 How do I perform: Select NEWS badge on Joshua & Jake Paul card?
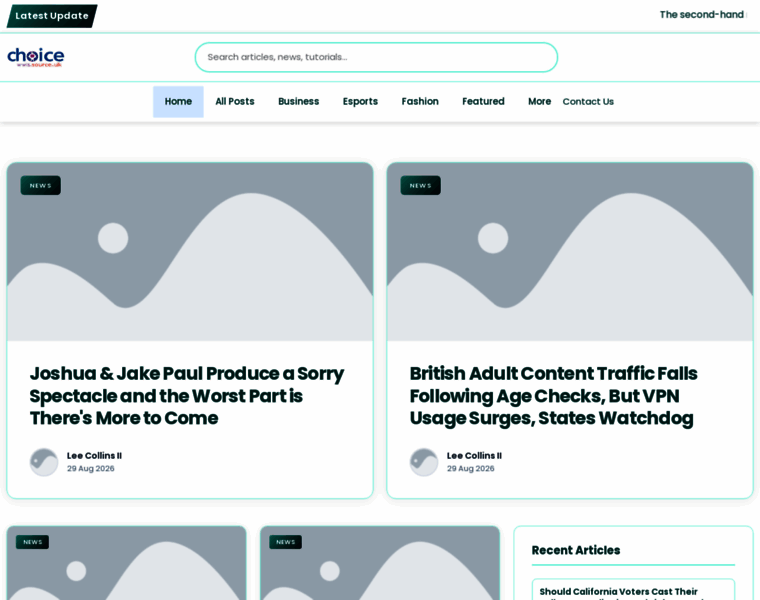(x=41, y=186)
